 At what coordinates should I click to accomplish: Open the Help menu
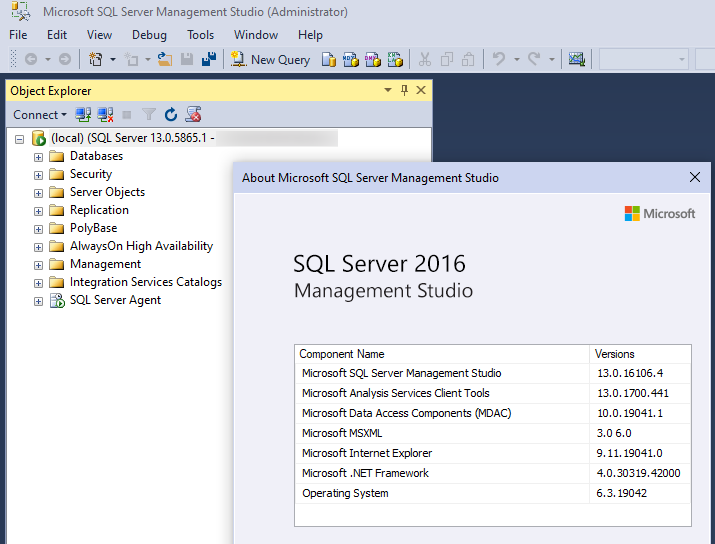click(x=310, y=35)
